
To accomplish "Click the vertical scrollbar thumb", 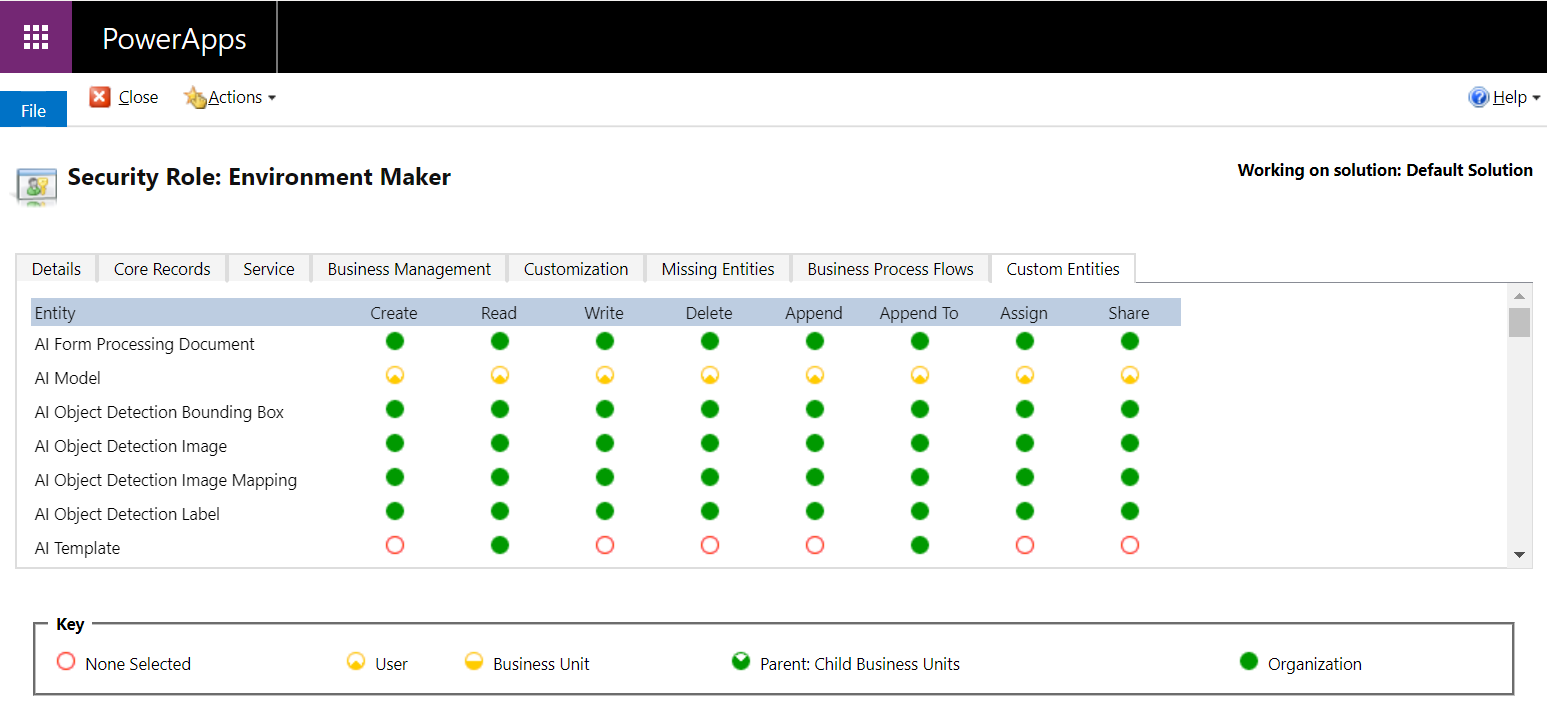I will pos(1519,323).
